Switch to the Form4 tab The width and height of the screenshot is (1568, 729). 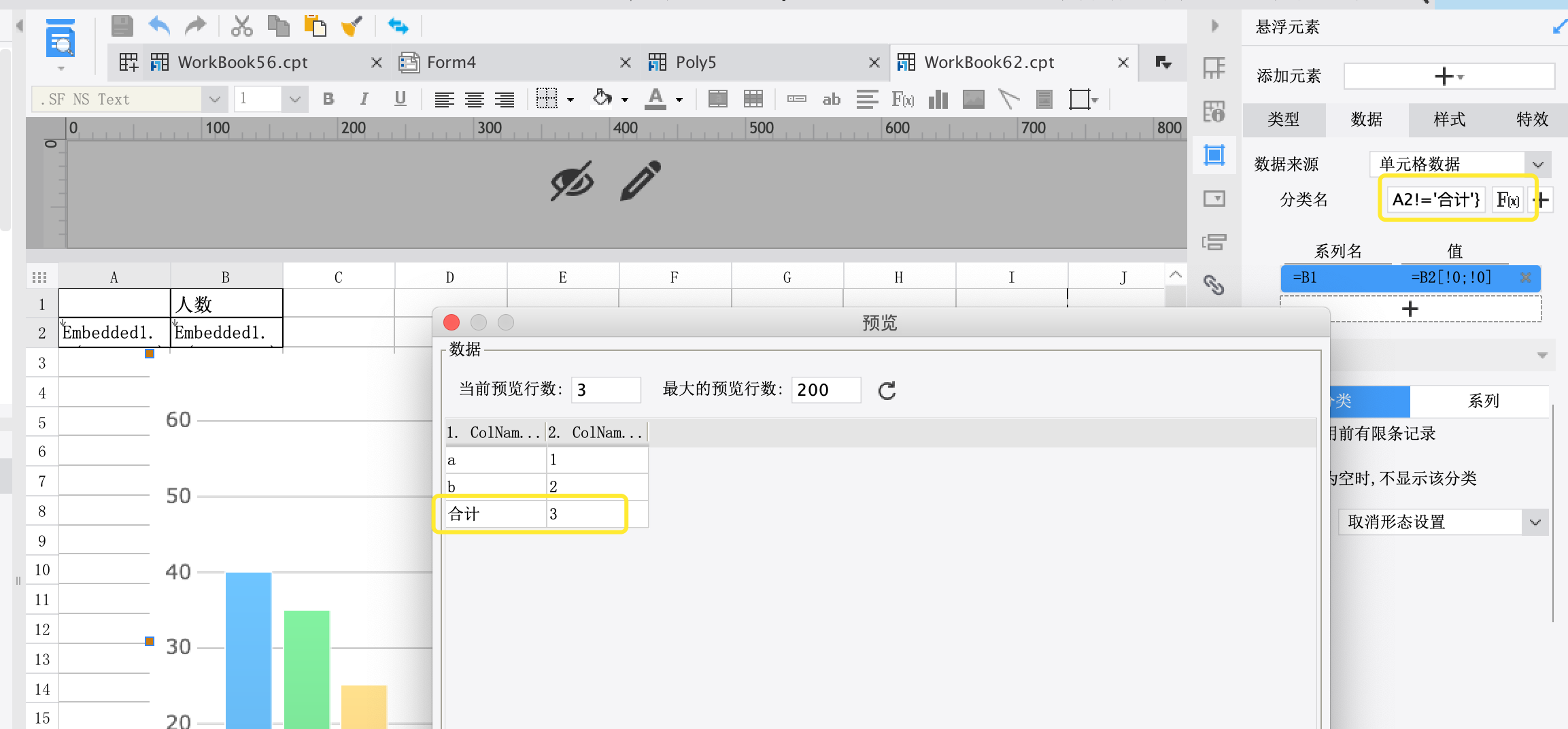(x=451, y=63)
